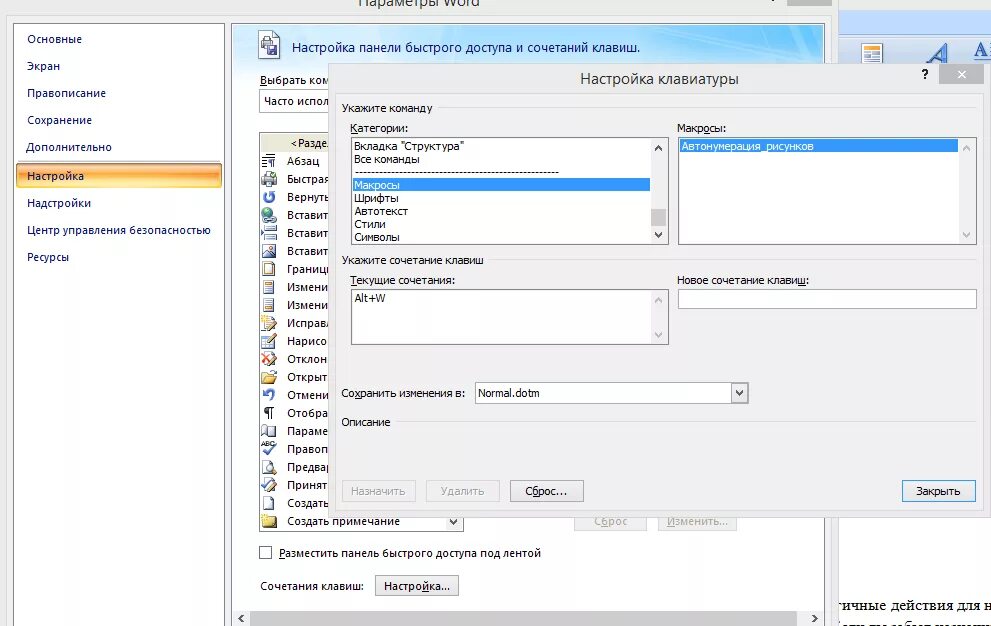Click the Открыть folder icon
Viewport: 991px width, 626px height.
pos(269,377)
